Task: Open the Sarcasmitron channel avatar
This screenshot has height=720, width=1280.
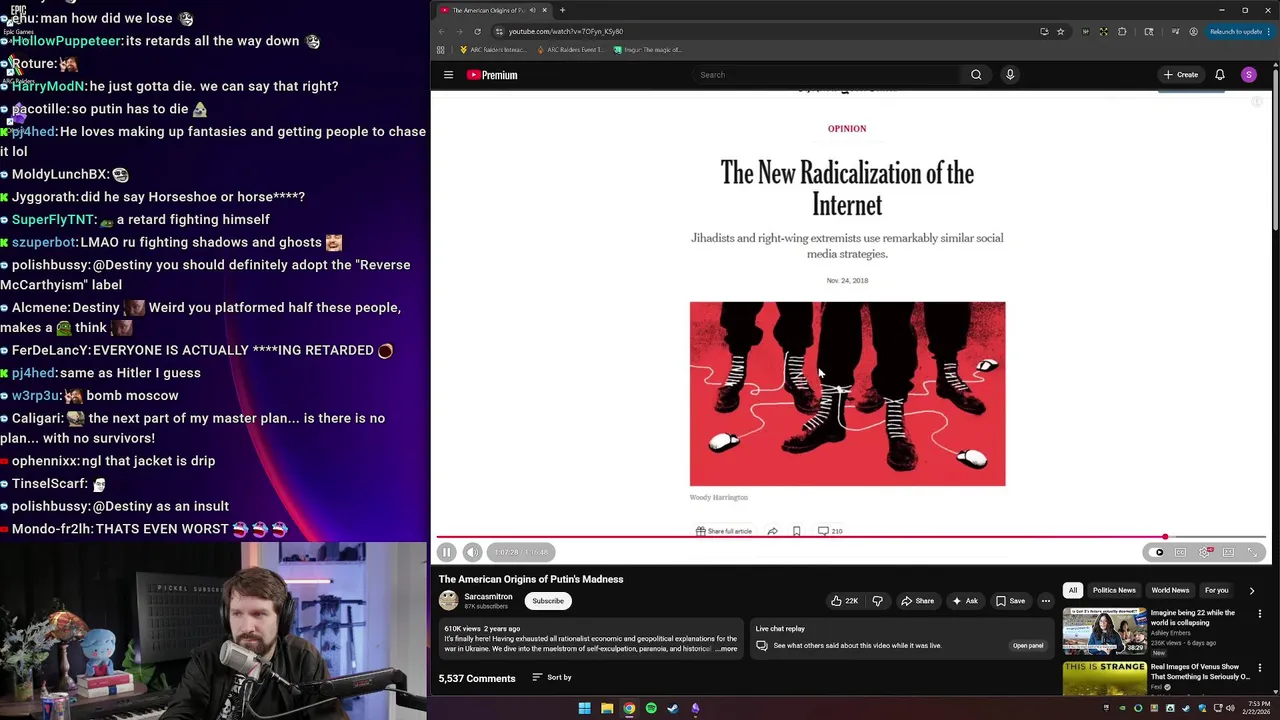Action: click(448, 600)
